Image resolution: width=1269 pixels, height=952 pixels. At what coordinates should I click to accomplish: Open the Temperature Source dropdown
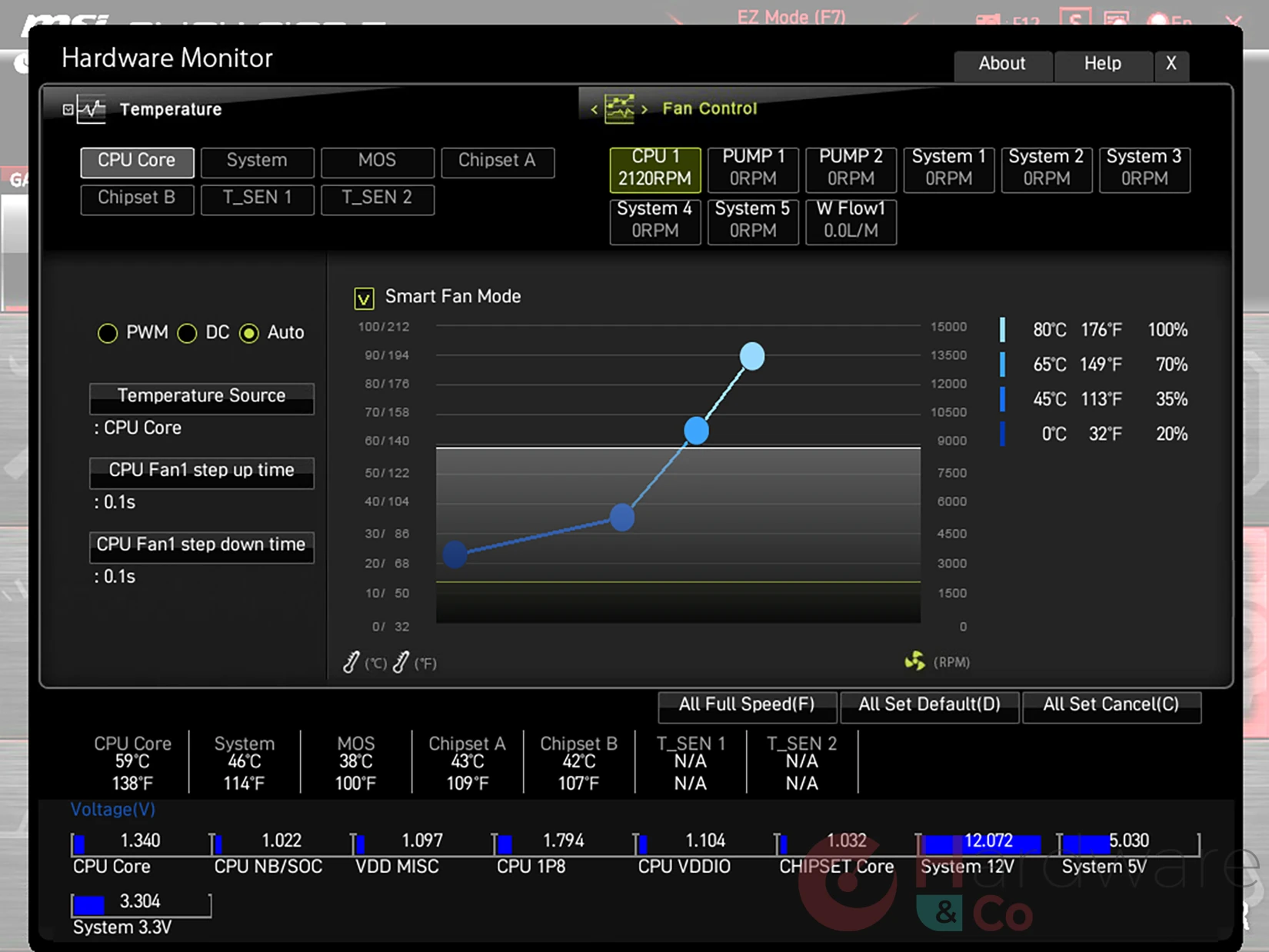coord(202,398)
